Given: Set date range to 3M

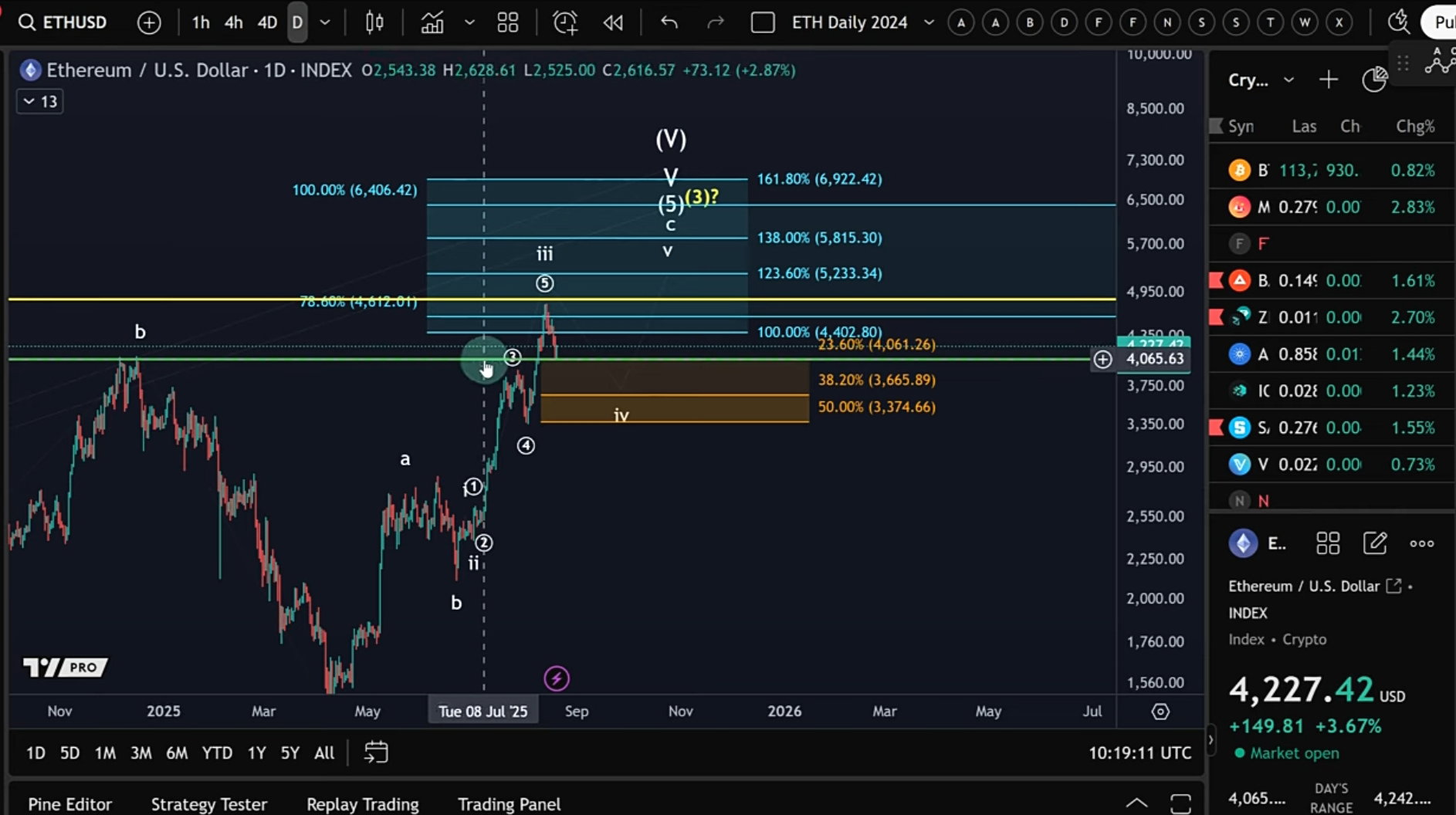Looking at the screenshot, I should tap(141, 752).
